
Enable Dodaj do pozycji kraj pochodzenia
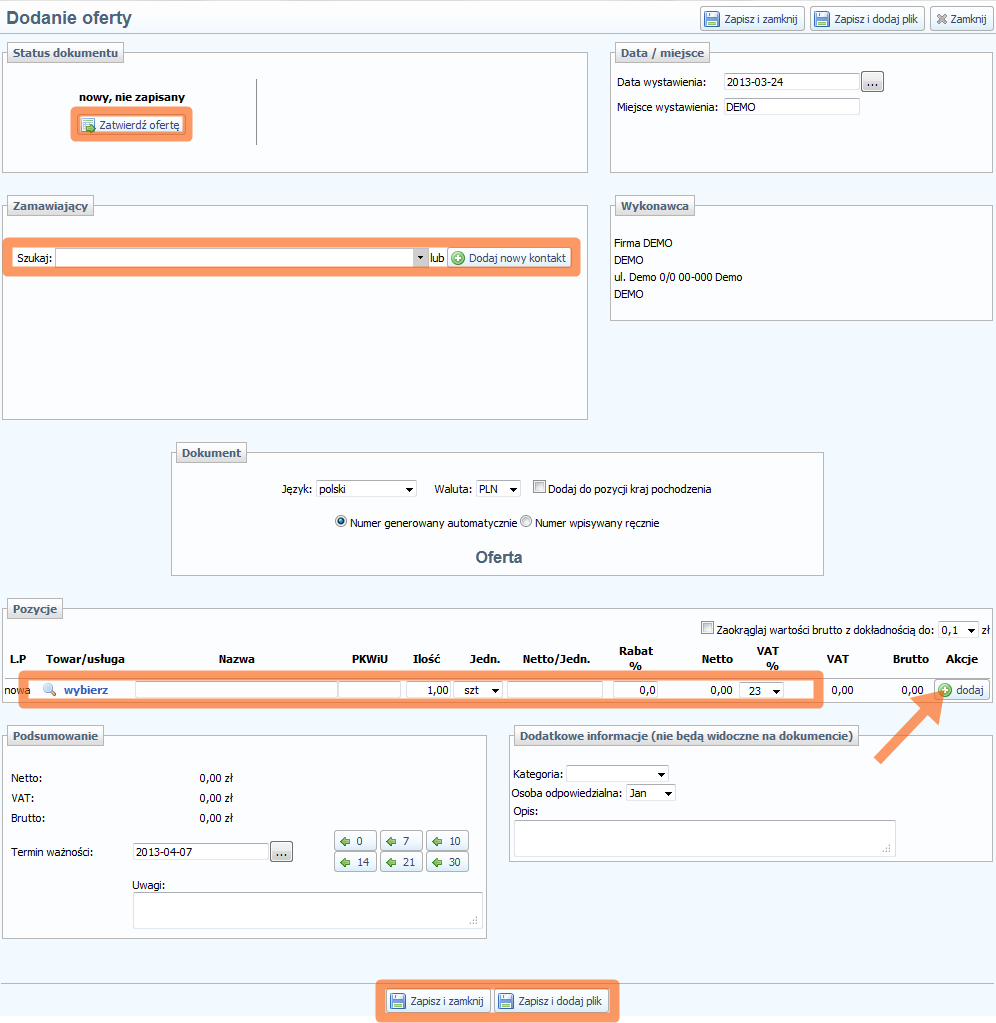[540, 488]
